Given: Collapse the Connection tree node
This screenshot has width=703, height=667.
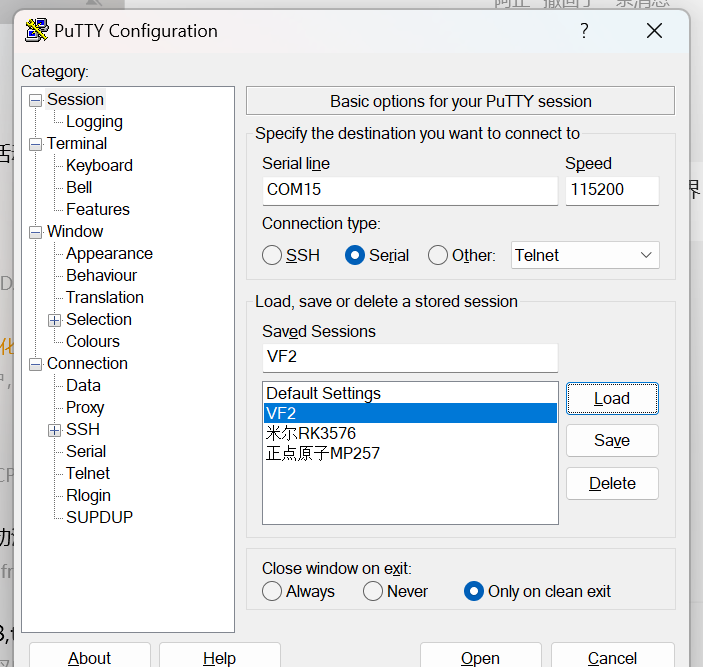Looking at the screenshot, I should [35, 364].
